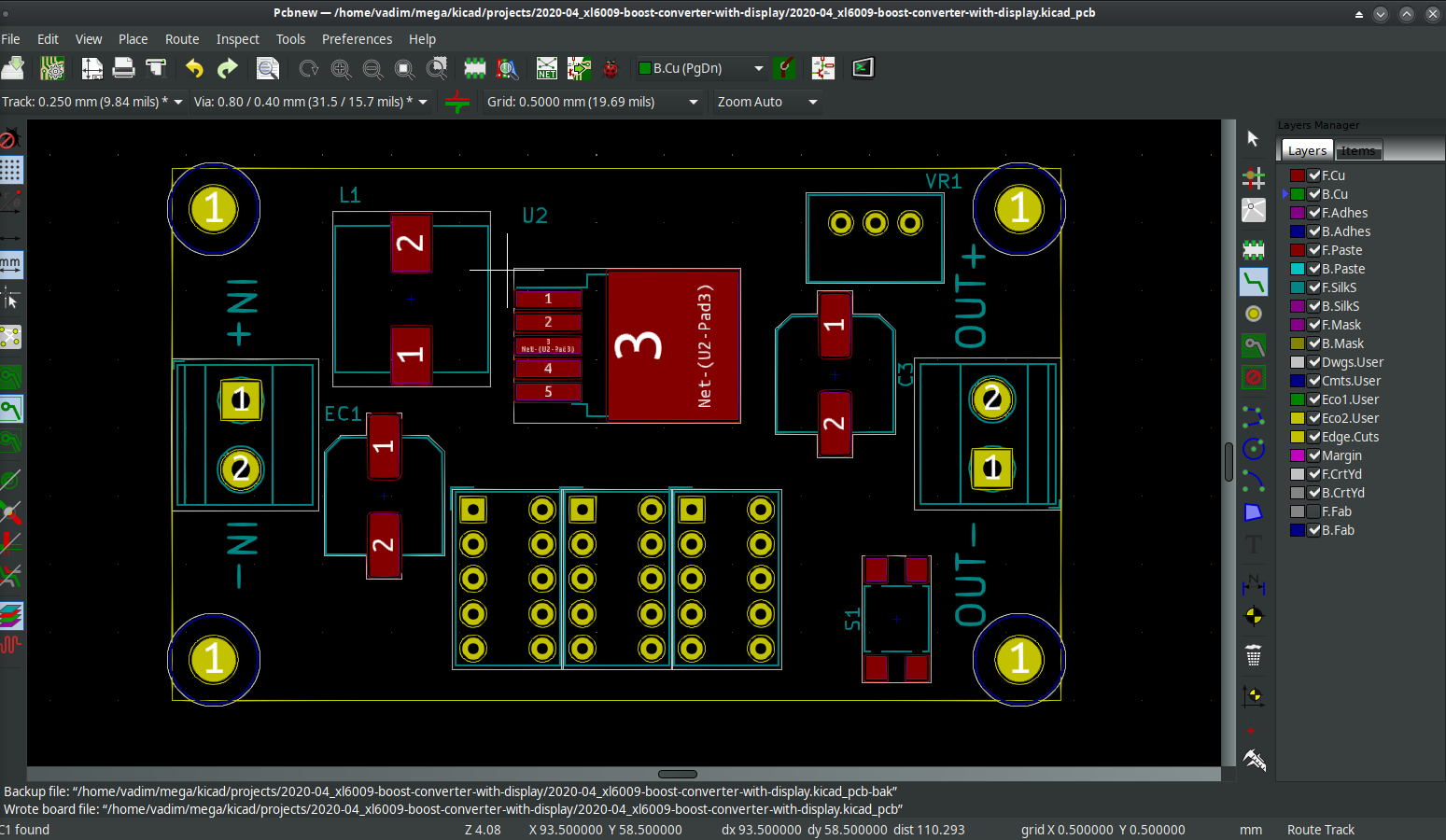The width and height of the screenshot is (1446, 840).
Task: Click the Eco2.User color swatch
Action: click(1298, 418)
